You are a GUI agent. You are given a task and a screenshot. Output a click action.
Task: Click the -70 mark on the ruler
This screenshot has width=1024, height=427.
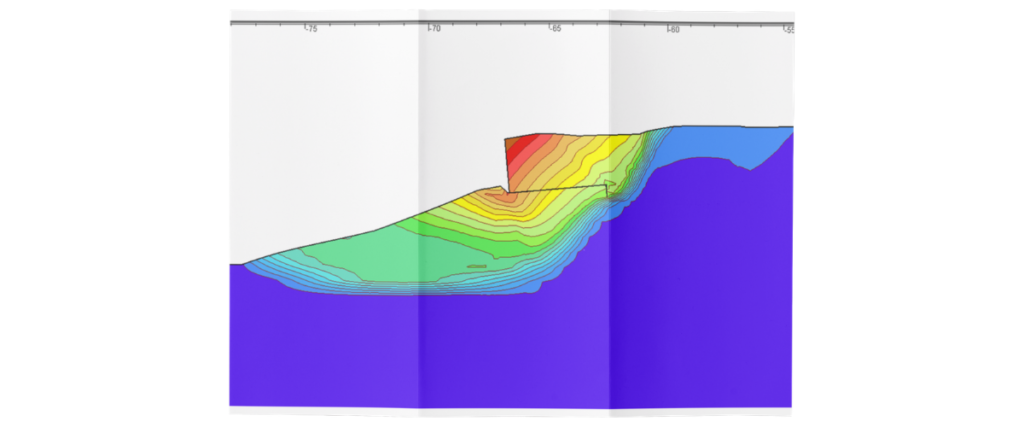[434, 29]
